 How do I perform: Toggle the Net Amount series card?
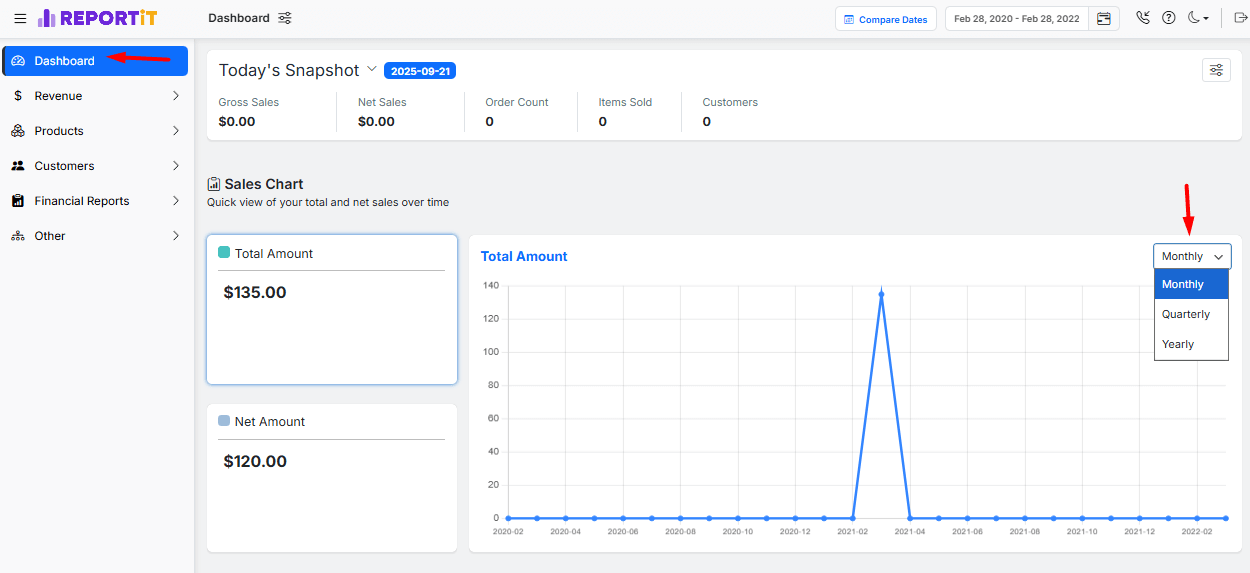pyautogui.click(x=331, y=477)
